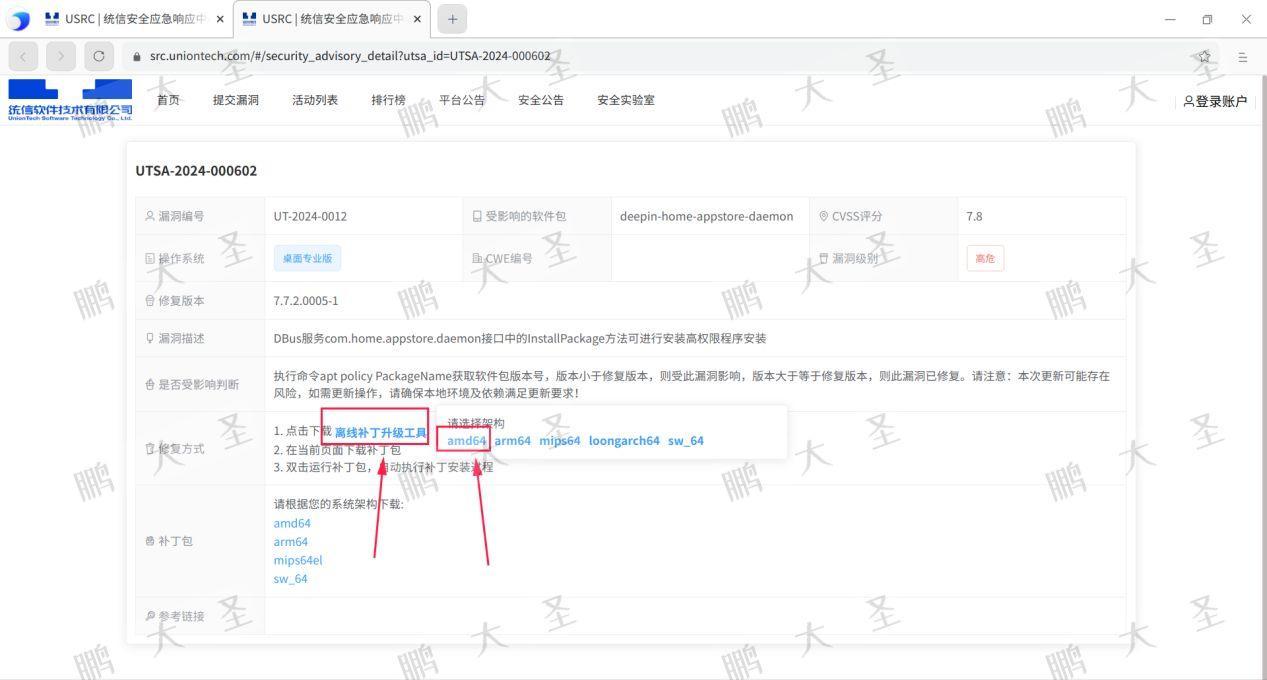Click the 请根据您的系统架构下载 instruction text
This screenshot has height=680, width=1267.
pyautogui.click(x=338, y=504)
